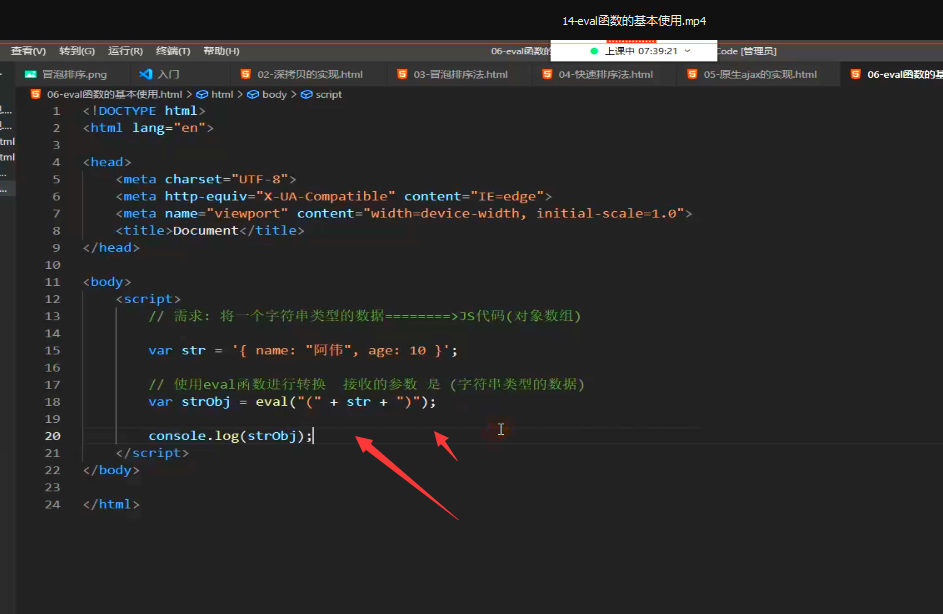
Task: Click the closing head tag
Action: pos(111,247)
